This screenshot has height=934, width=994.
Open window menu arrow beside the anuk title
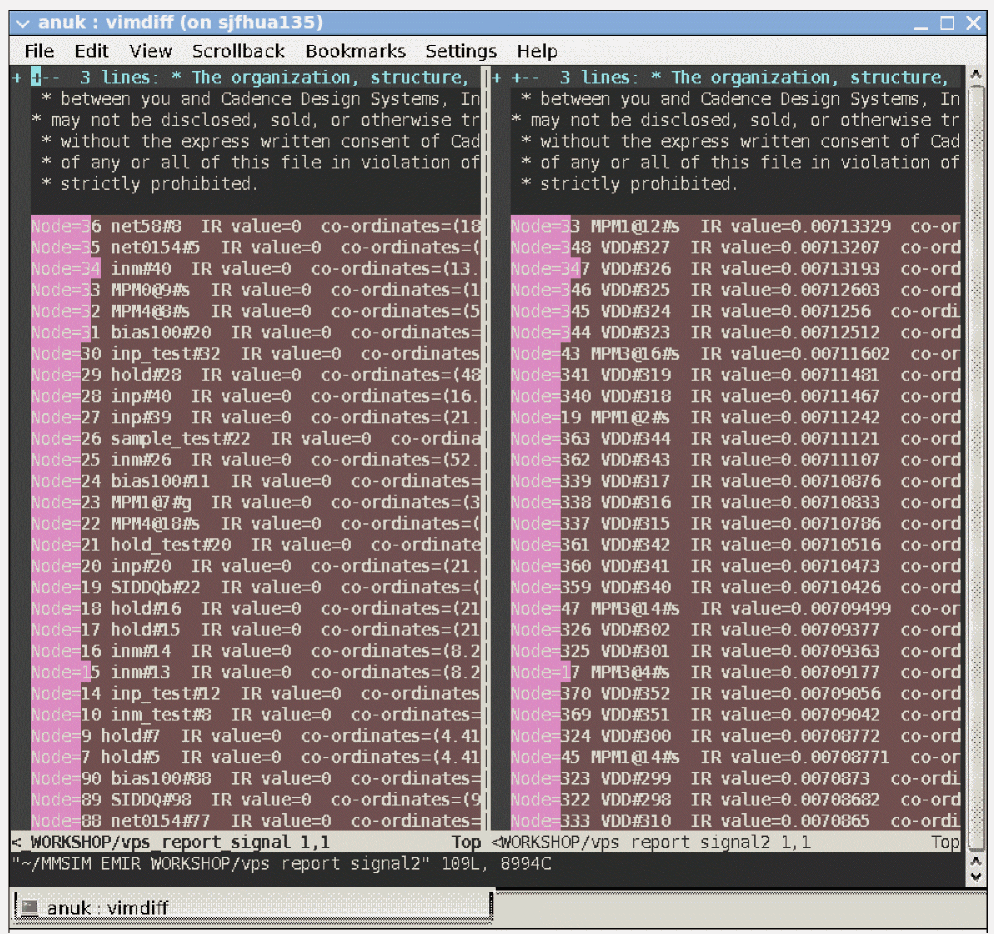[22, 24]
